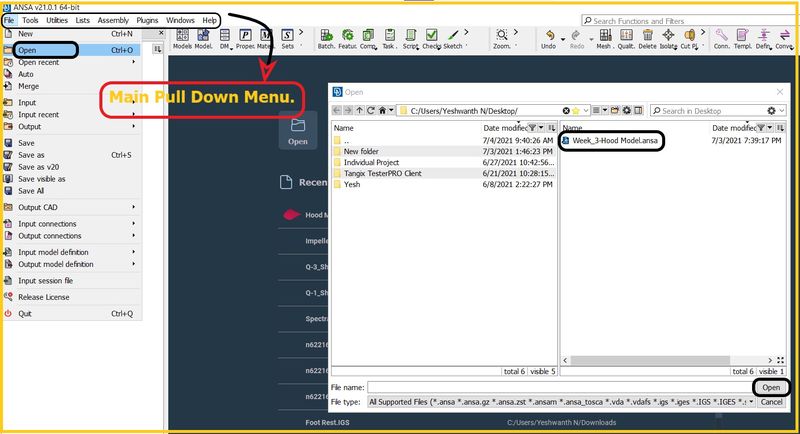Bookmark current path with star icon
This screenshot has width=800, height=434.
point(576,111)
